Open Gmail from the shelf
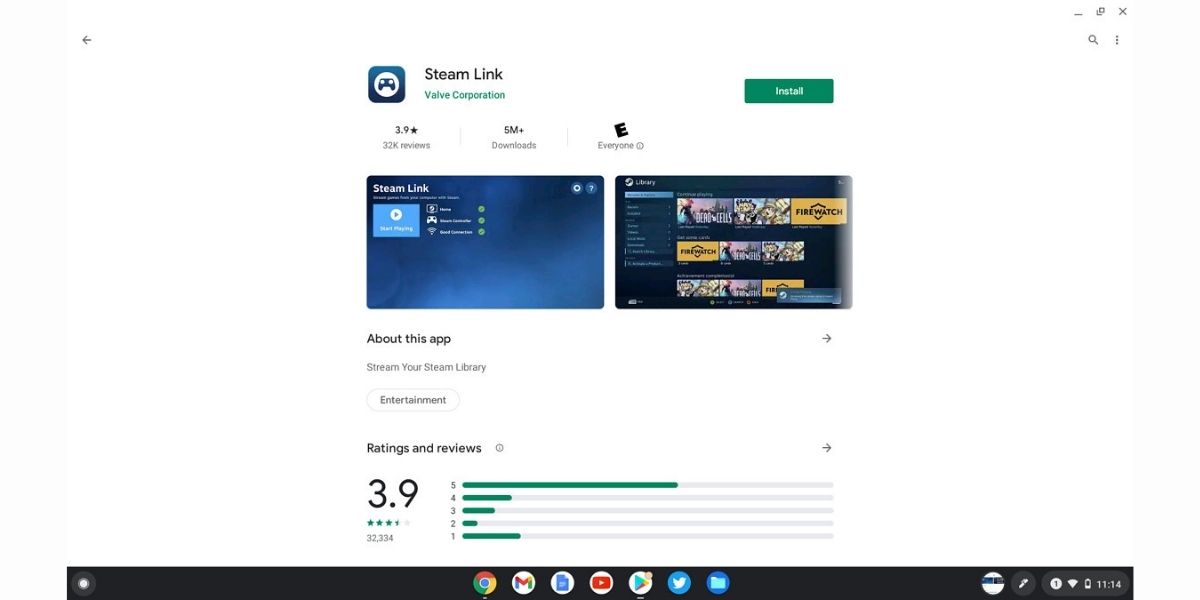The height and width of the screenshot is (600, 1200). pos(523,582)
